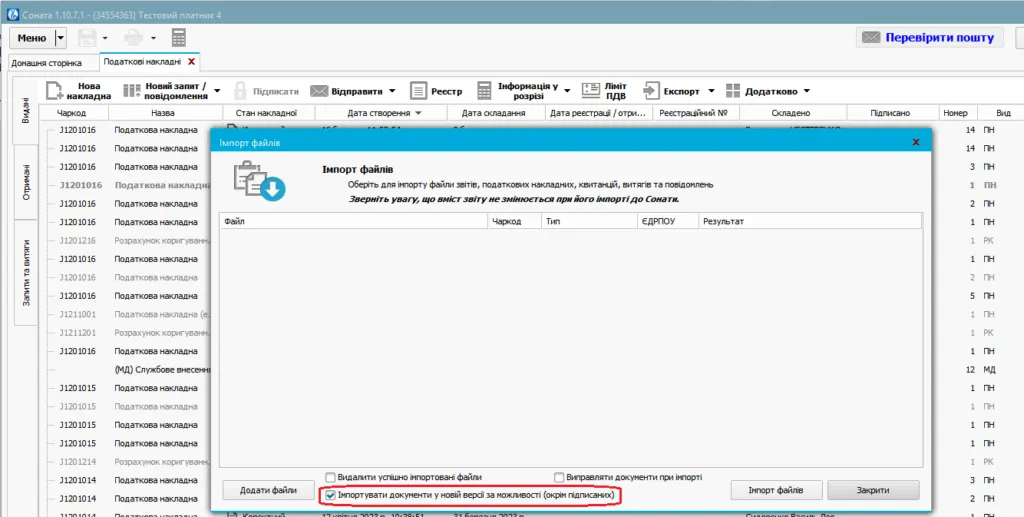Click the import clipboard download icon
1024x517 pixels.
click(259, 180)
